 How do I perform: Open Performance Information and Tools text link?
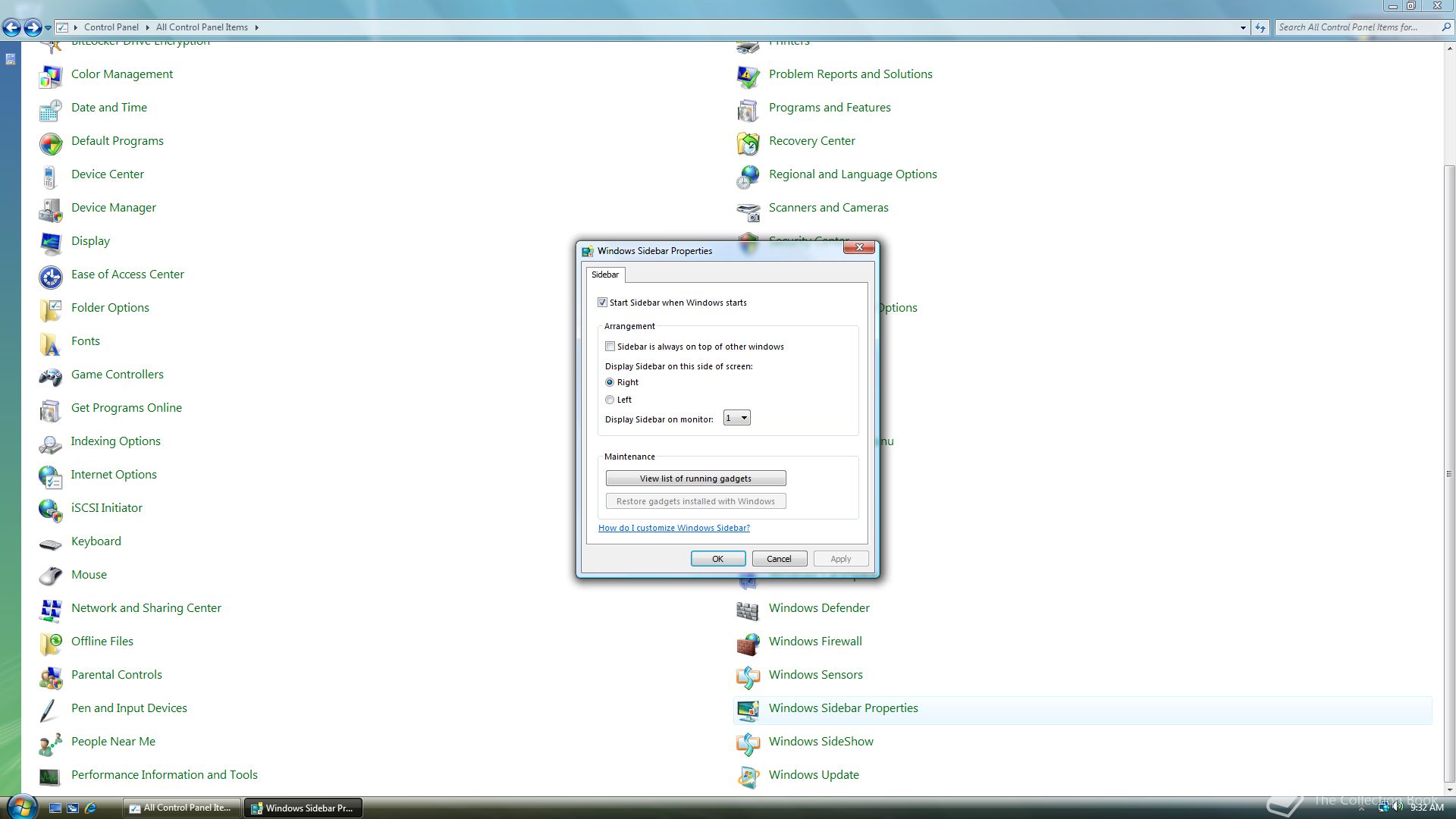click(x=165, y=775)
